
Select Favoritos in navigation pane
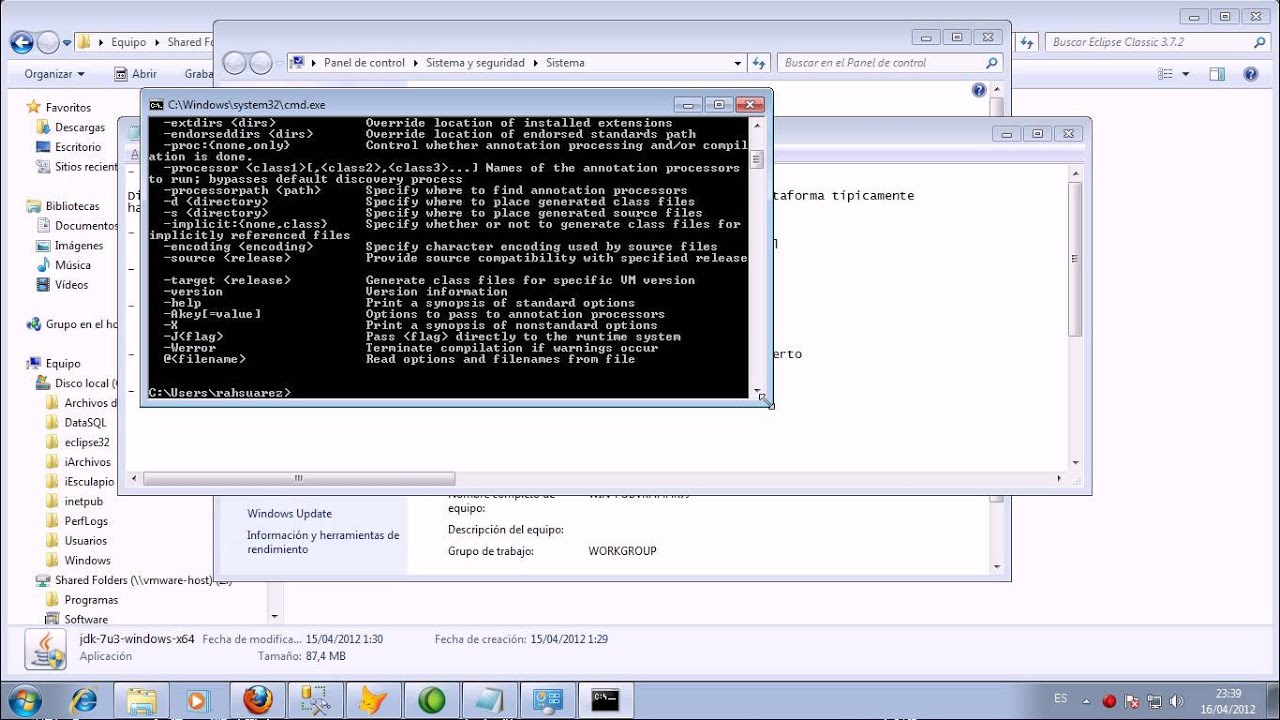pyautogui.click(x=68, y=107)
